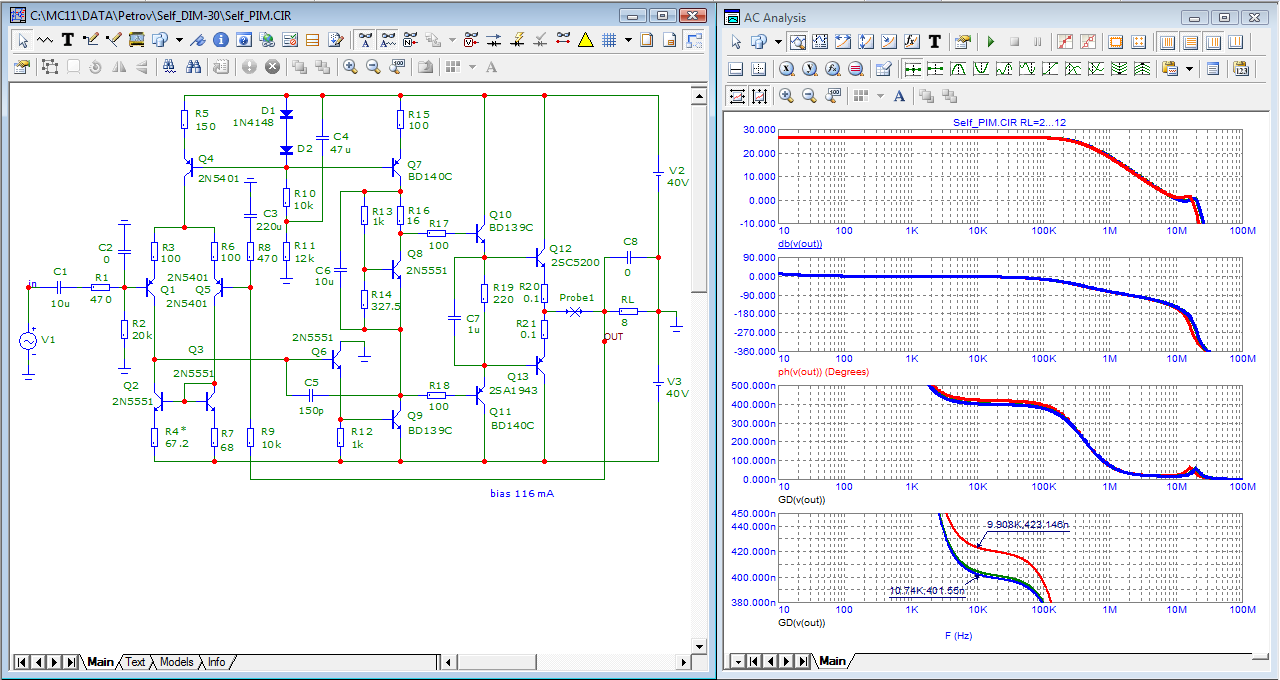Click the Find binoculars icon in schematic toolbar
Viewport: 1280px width, 680px height.
point(169,66)
